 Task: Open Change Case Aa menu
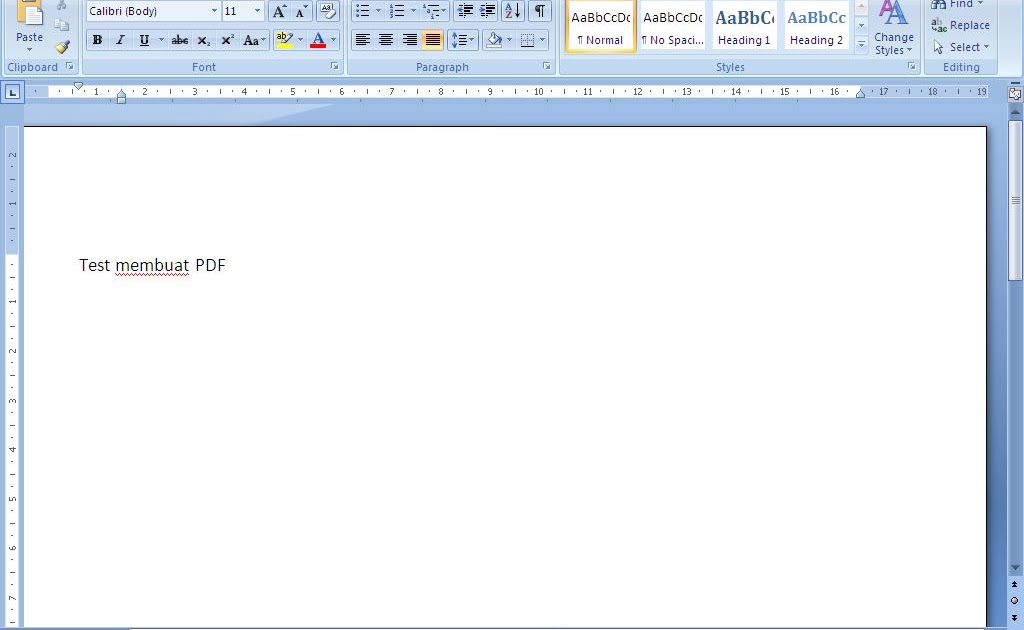pos(254,40)
